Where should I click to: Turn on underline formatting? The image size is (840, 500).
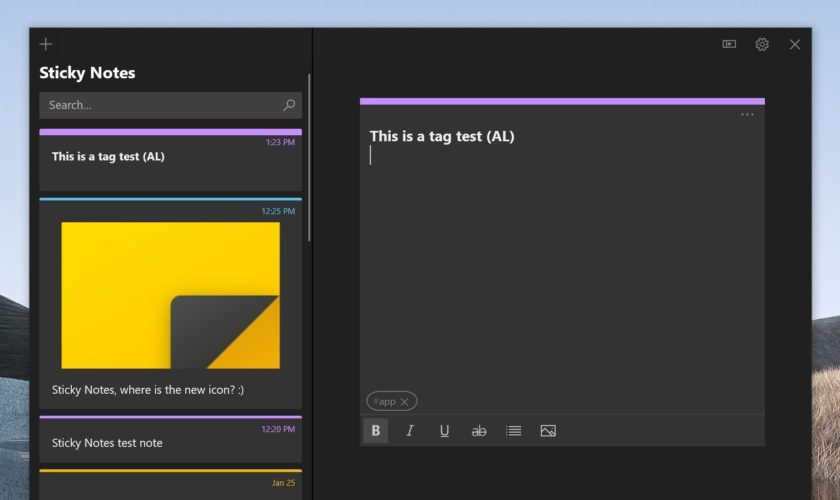pos(444,431)
